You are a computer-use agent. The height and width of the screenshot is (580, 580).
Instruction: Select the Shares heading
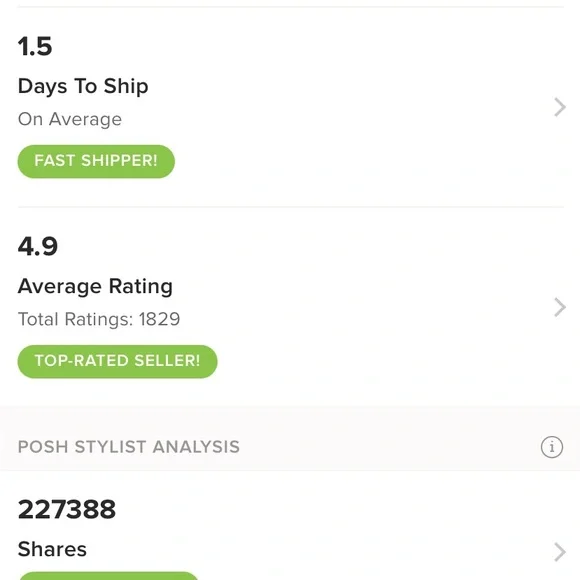52,549
